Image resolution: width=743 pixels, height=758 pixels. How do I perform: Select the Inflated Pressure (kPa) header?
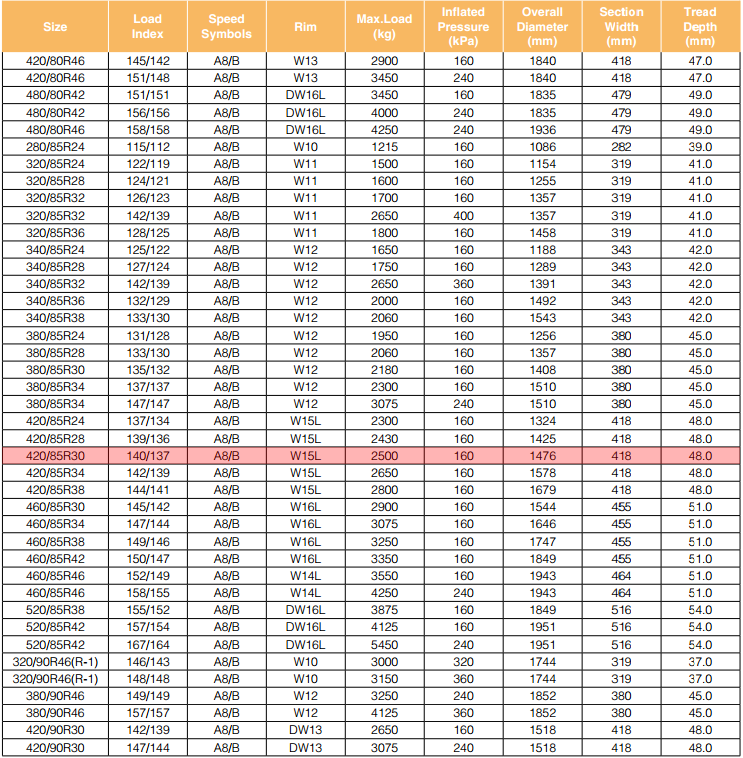click(x=463, y=26)
